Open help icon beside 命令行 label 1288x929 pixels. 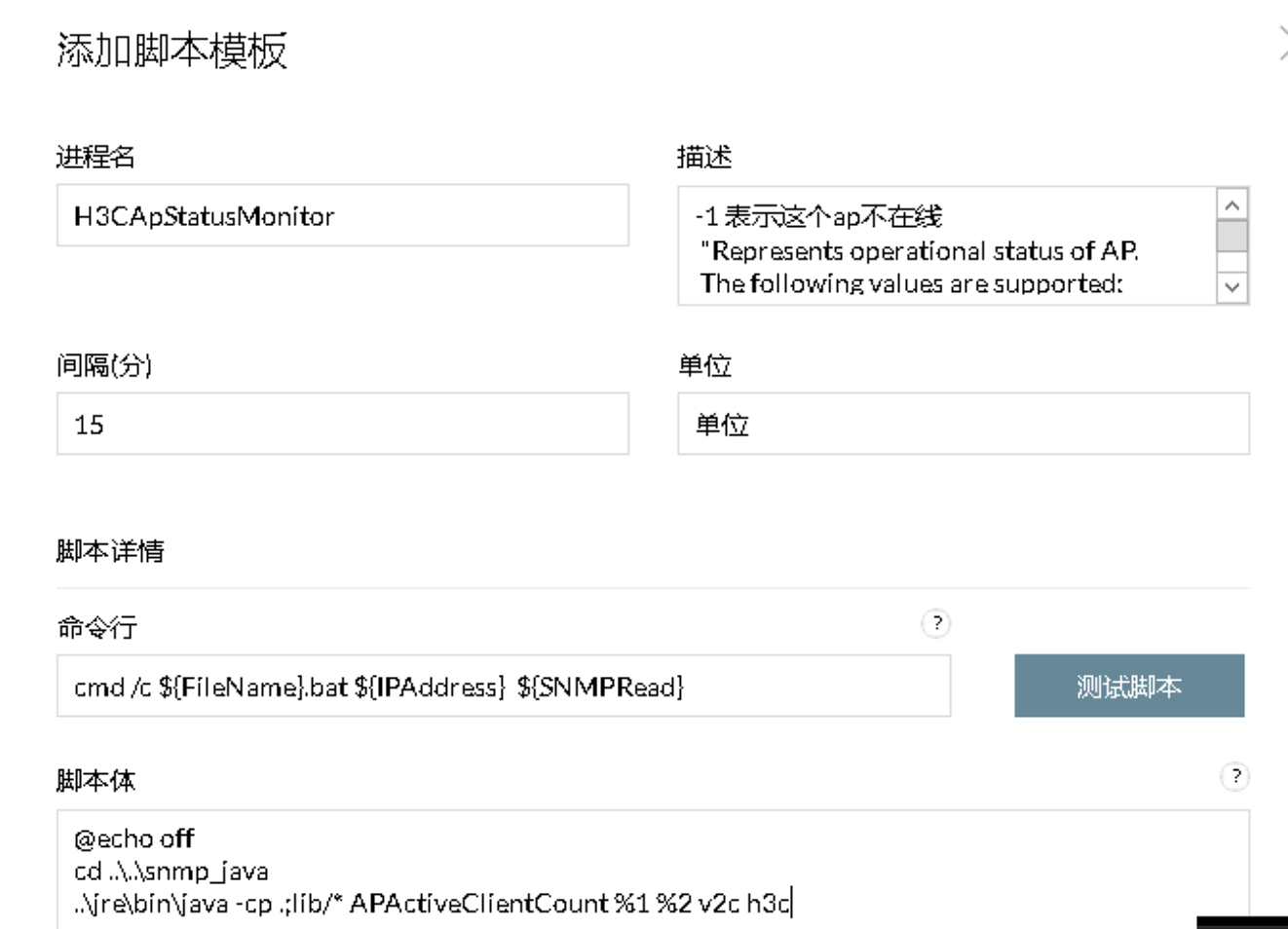936,623
